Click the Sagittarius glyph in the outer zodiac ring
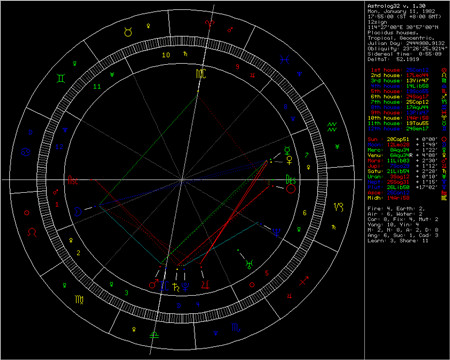Image resolution: width=450 pixels, height=360 pixels. pos(304,281)
